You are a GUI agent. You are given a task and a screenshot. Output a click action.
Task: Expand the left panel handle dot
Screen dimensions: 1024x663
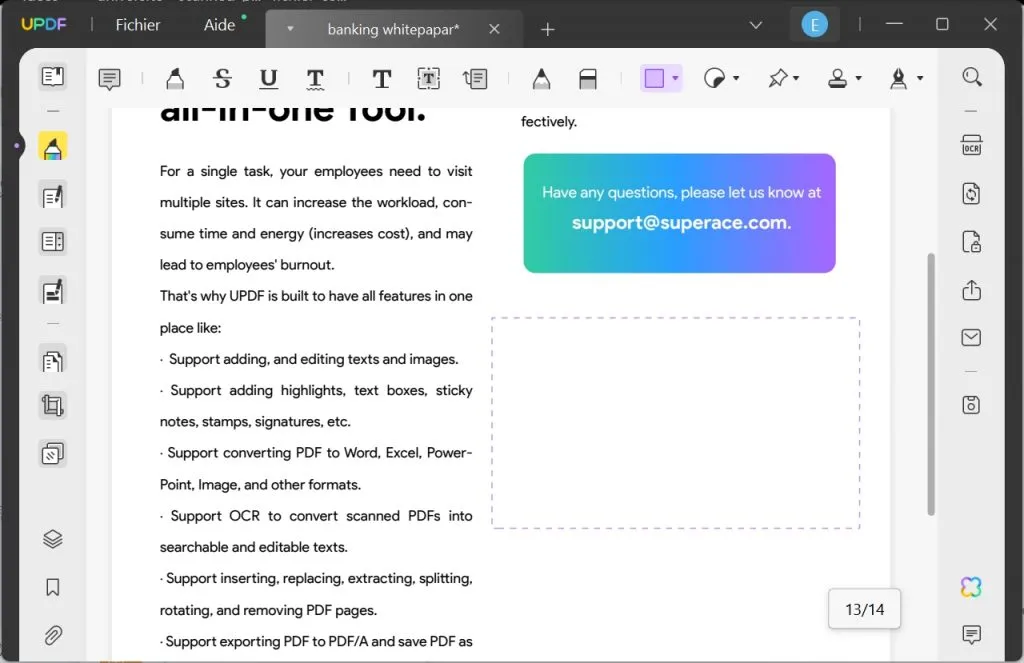[16, 146]
